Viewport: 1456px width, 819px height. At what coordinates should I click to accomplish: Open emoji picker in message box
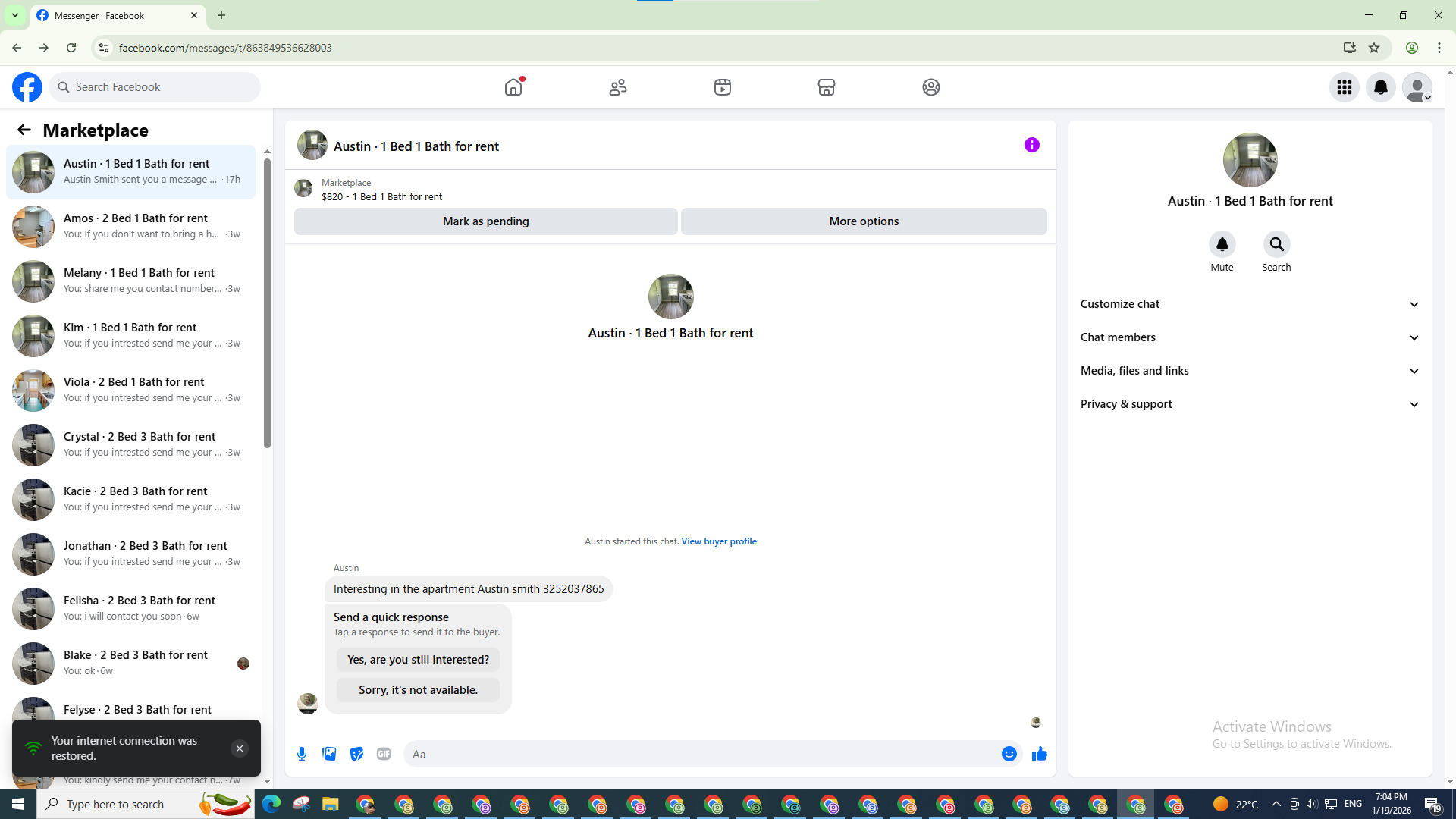click(1009, 754)
